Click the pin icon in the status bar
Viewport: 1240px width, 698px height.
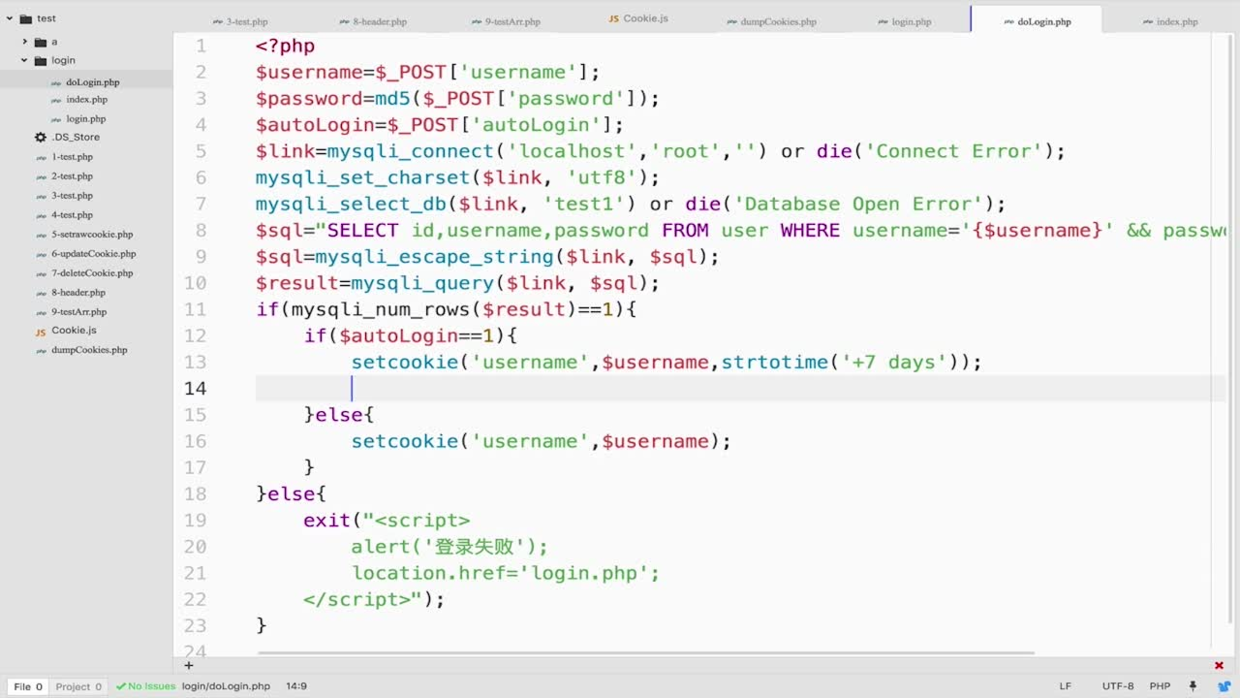pyautogui.click(x=1192, y=686)
